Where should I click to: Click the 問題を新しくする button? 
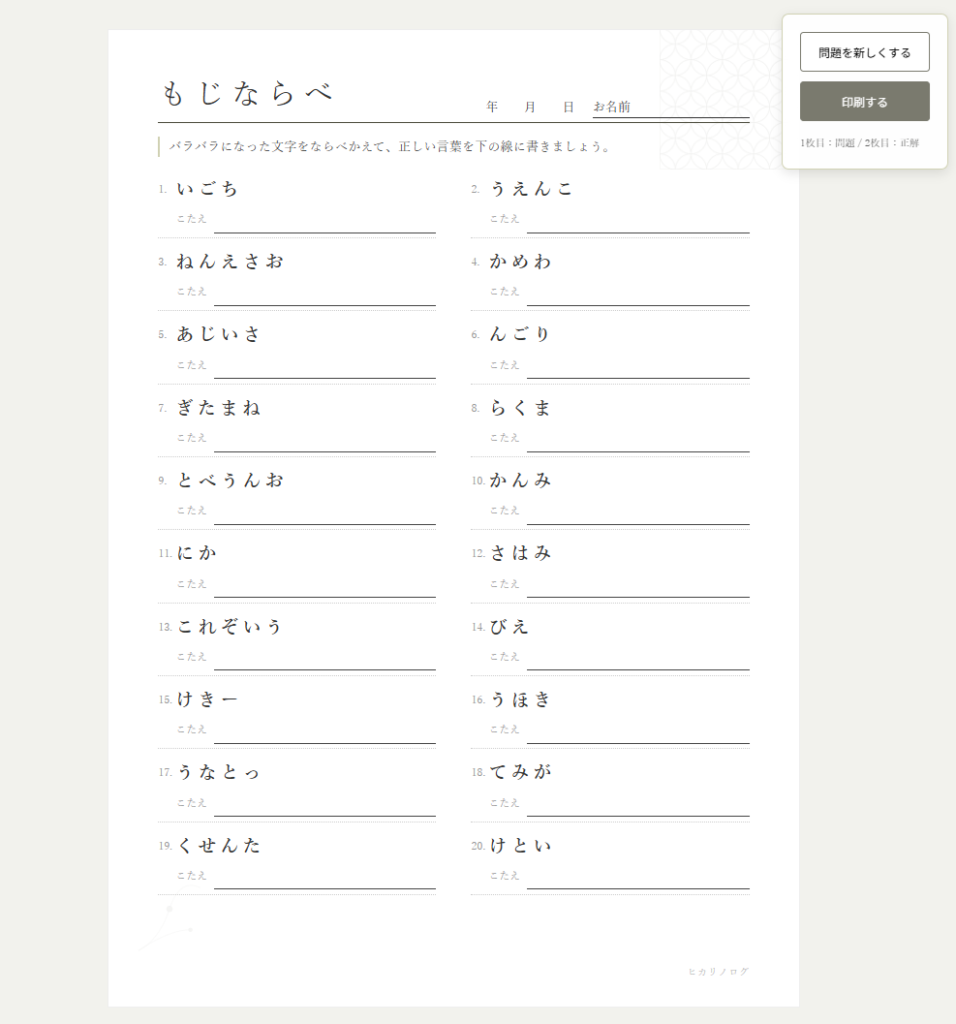864,52
